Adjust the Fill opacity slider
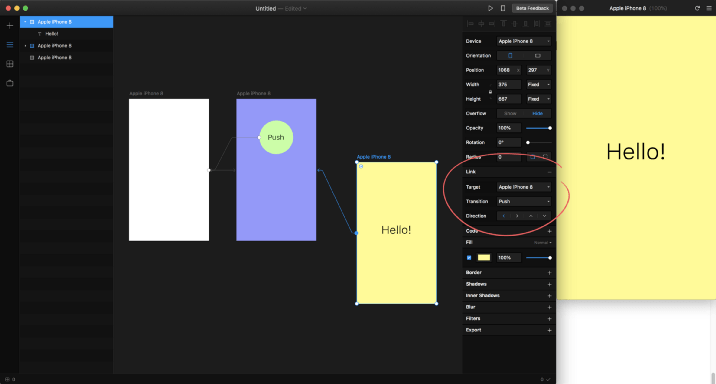Image resolution: width=716 pixels, height=384 pixels. [x=538, y=258]
